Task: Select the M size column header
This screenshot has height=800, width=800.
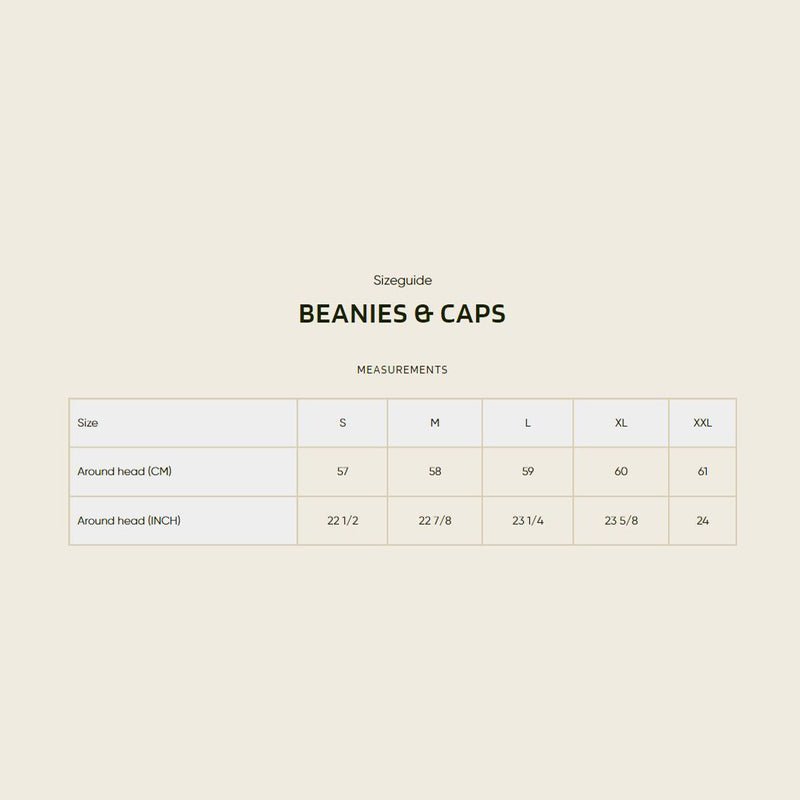Action: tap(435, 423)
